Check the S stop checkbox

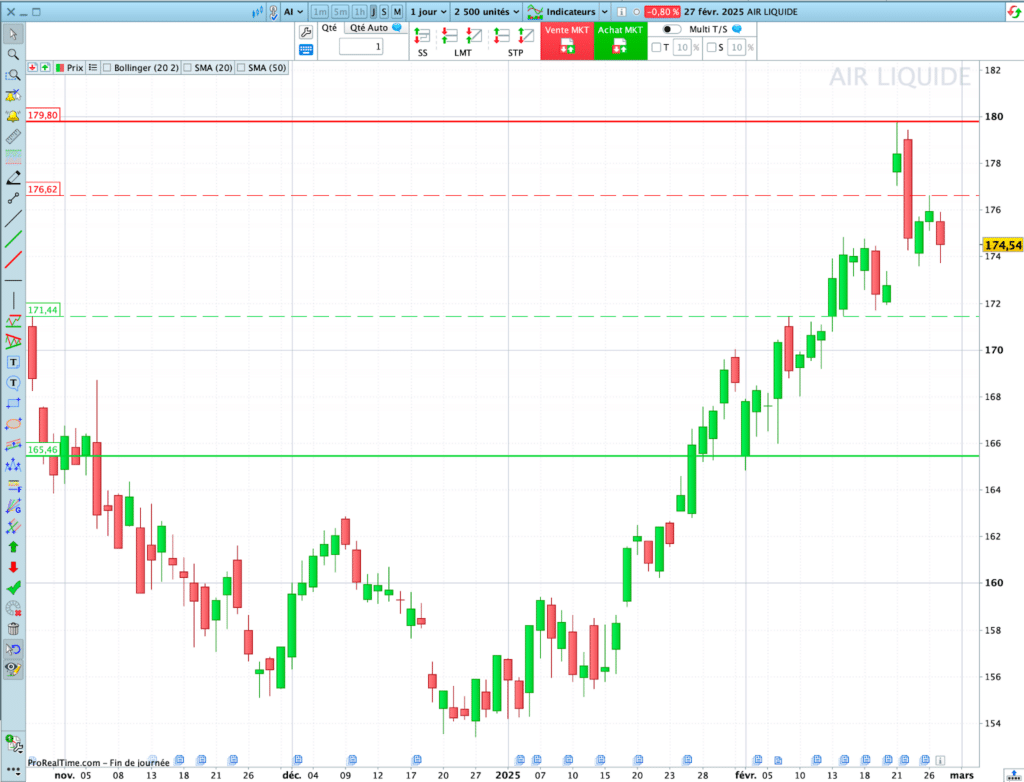[x=711, y=47]
